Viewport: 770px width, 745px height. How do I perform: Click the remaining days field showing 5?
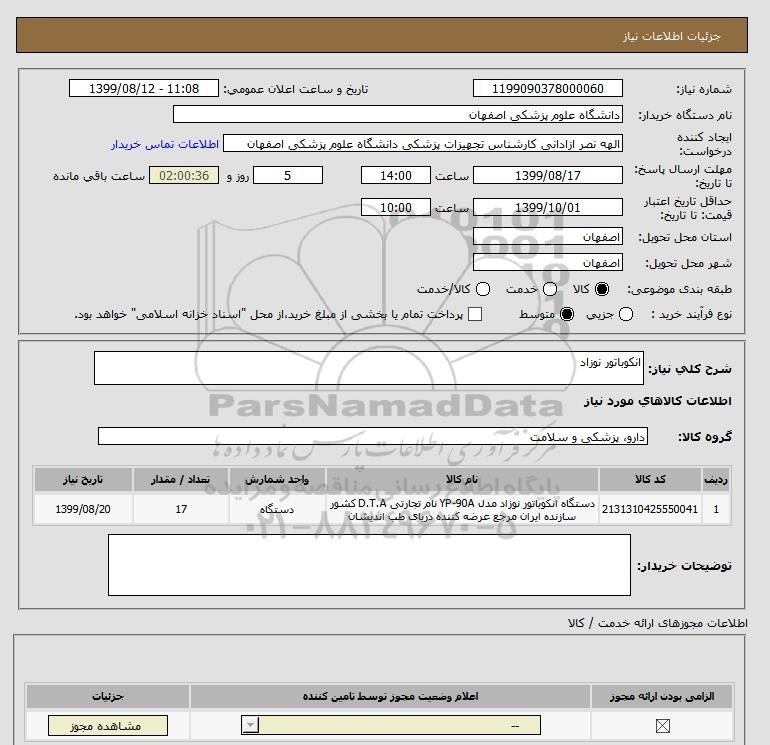(x=288, y=175)
